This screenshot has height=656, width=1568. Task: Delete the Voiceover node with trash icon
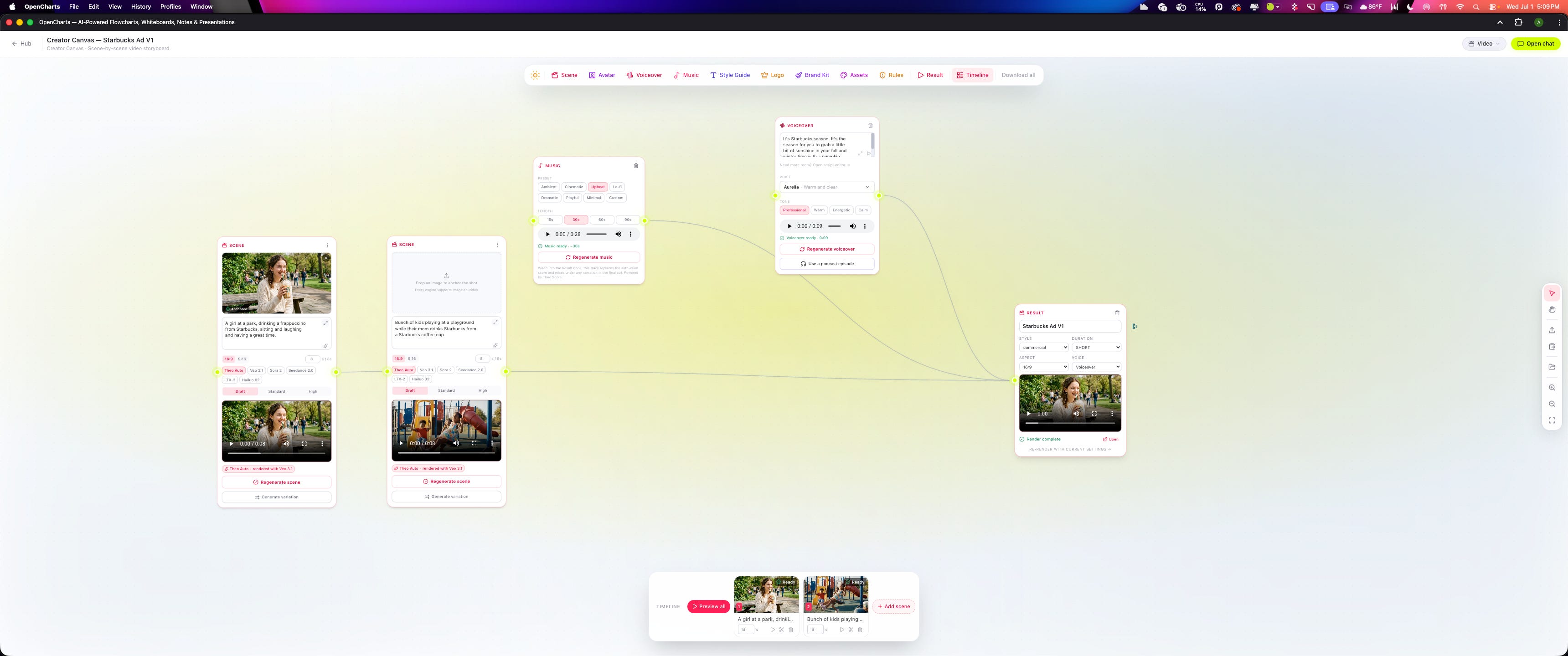(x=871, y=125)
